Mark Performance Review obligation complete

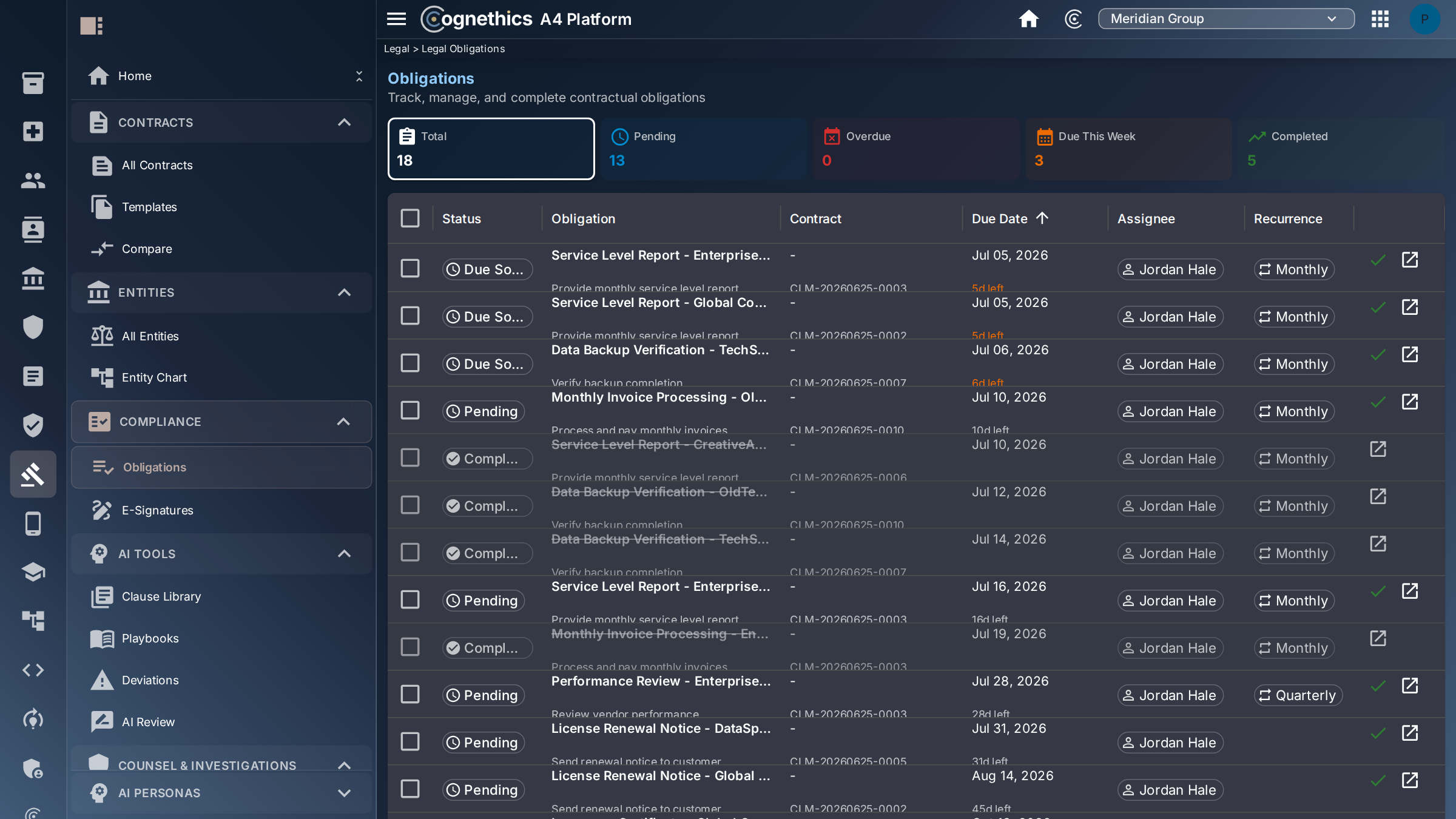coord(1378,686)
